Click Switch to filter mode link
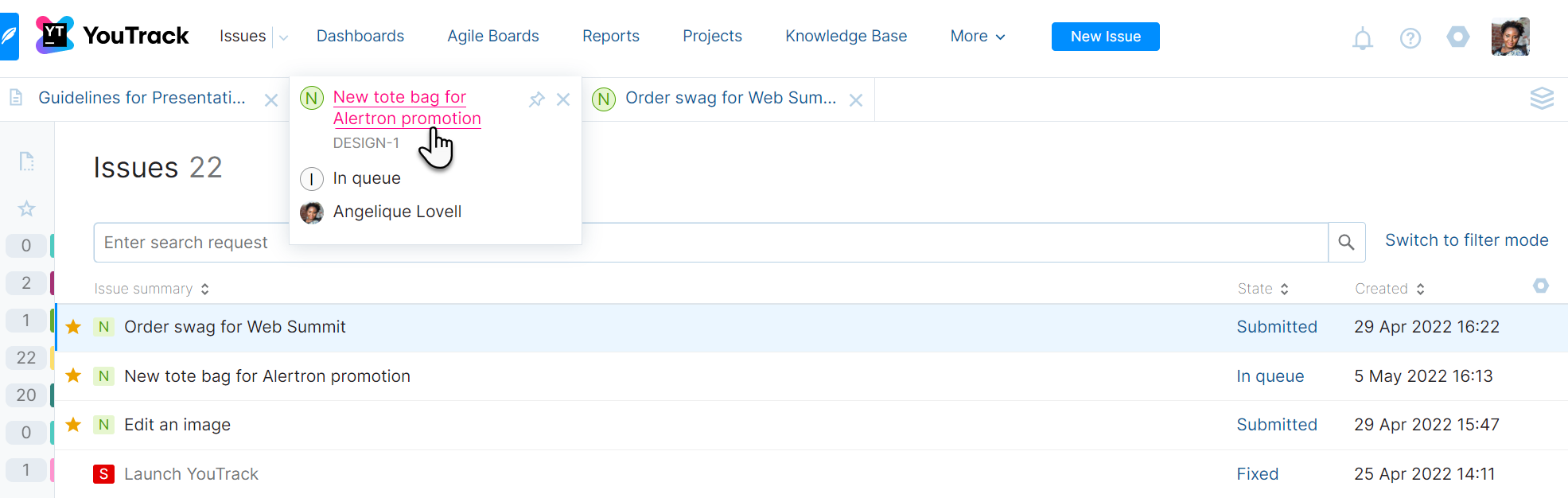Image resolution: width=1568 pixels, height=498 pixels. pyautogui.click(x=1466, y=240)
